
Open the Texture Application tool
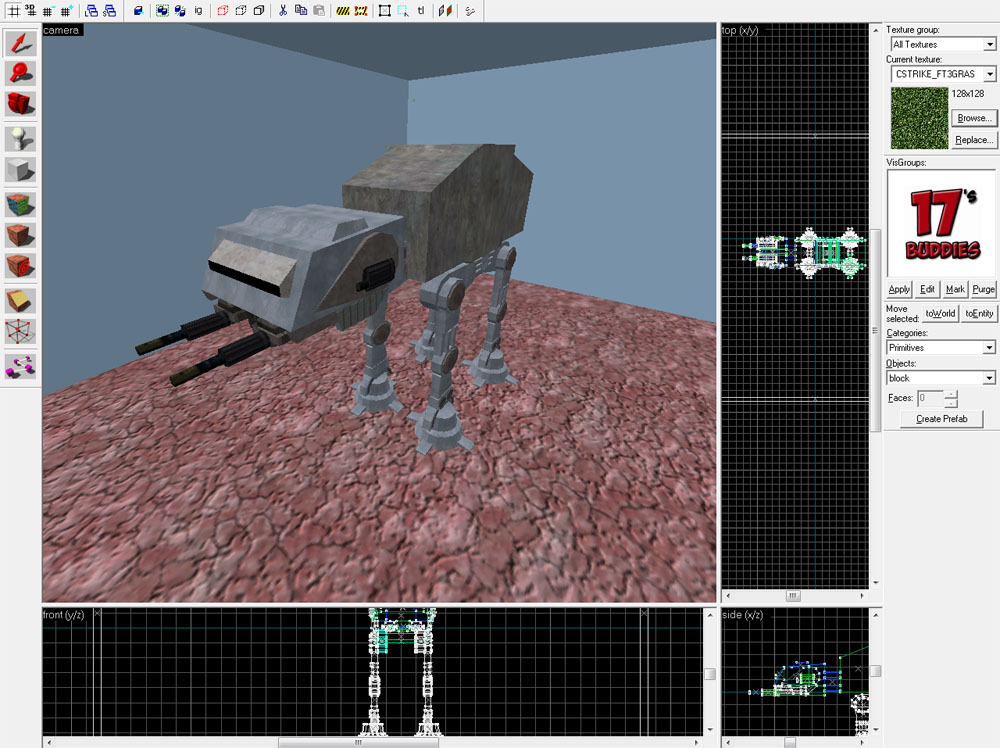(20, 205)
